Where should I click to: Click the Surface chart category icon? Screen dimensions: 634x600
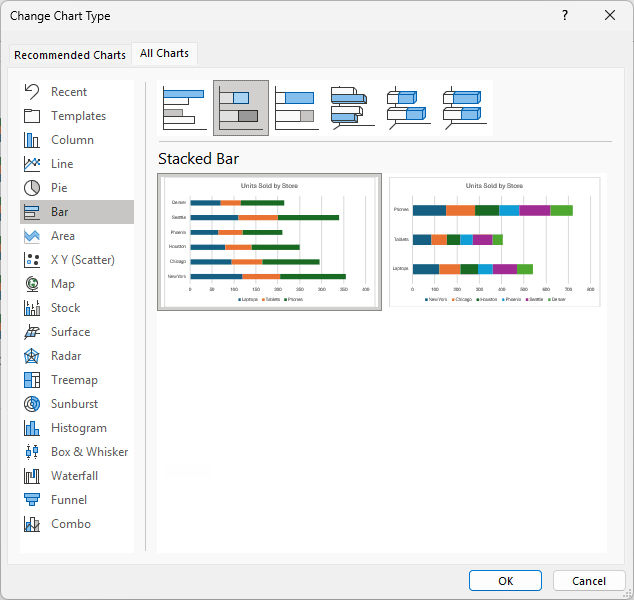coord(32,332)
